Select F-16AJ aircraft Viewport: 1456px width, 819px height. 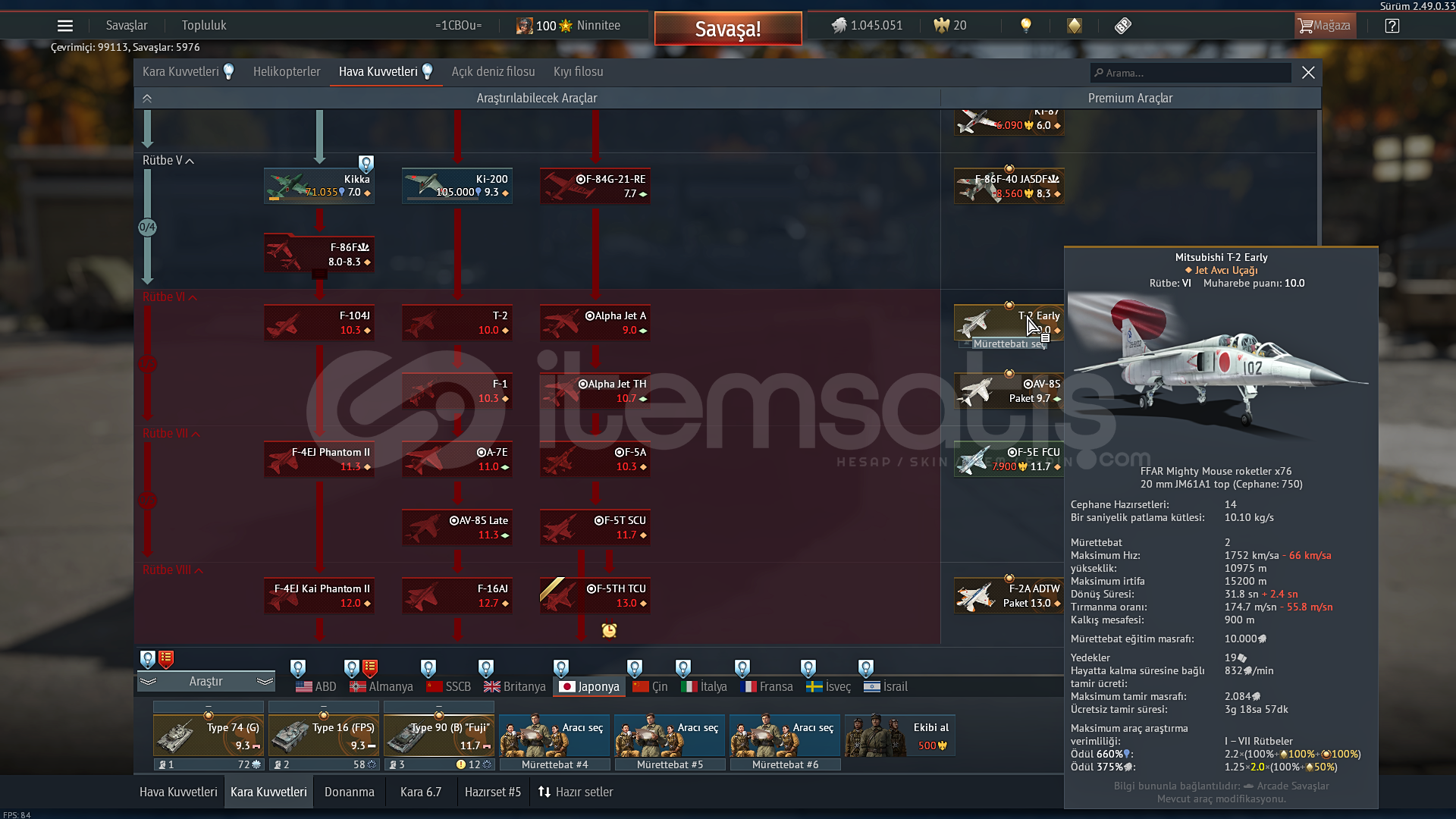pyautogui.click(x=457, y=595)
